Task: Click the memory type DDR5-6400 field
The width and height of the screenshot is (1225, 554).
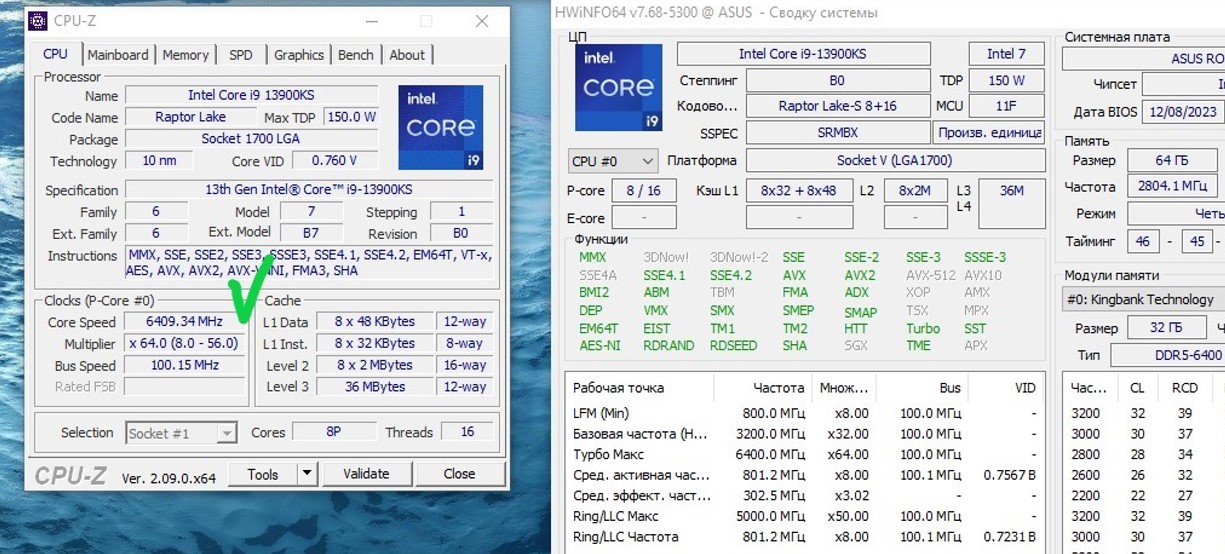Action: tap(1167, 355)
